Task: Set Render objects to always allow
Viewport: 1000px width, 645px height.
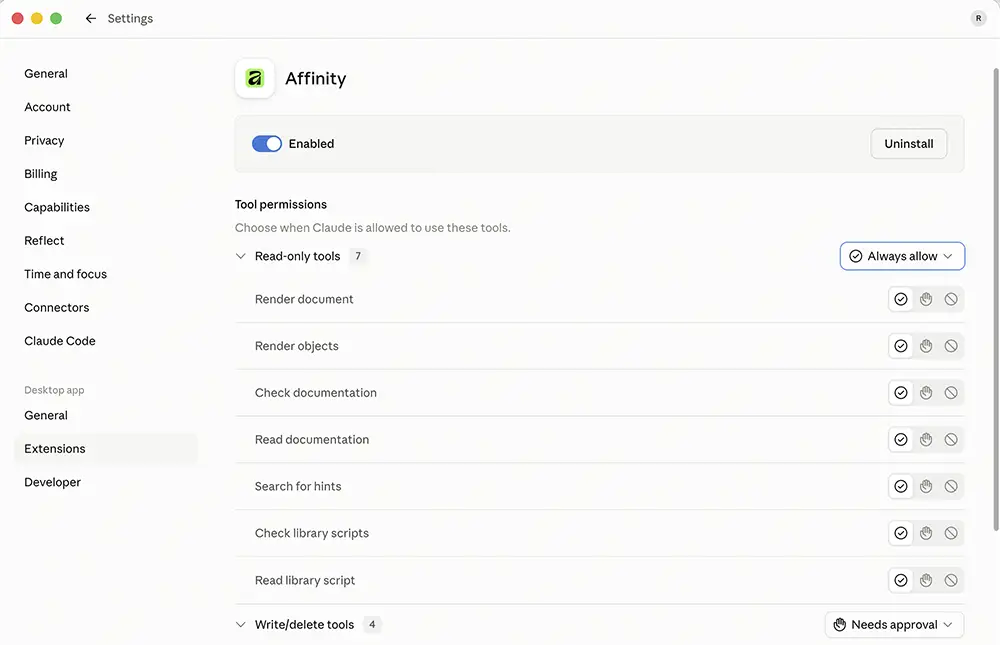Action: [x=901, y=346]
